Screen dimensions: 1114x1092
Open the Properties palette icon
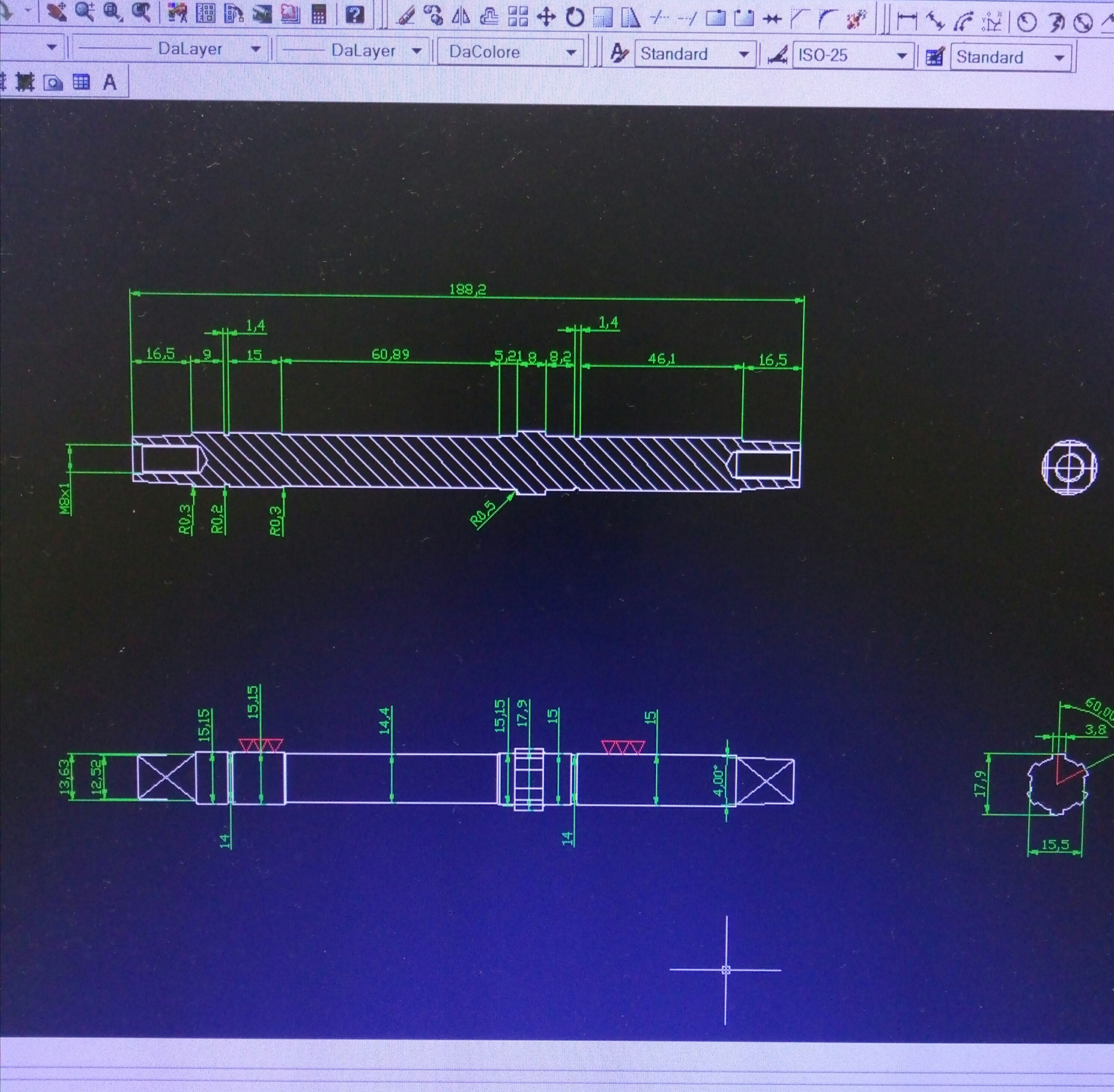177,13
